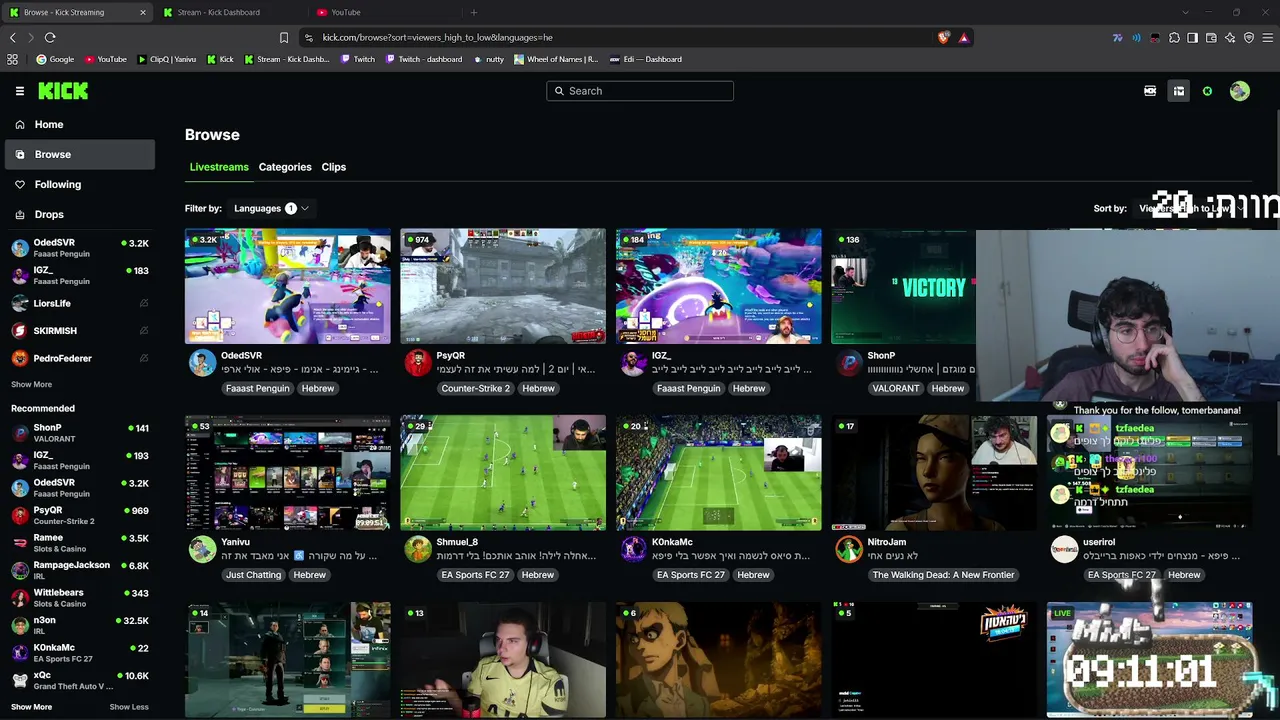
Task: Toggle the browser sidebar panel icon
Action: 1192,38
